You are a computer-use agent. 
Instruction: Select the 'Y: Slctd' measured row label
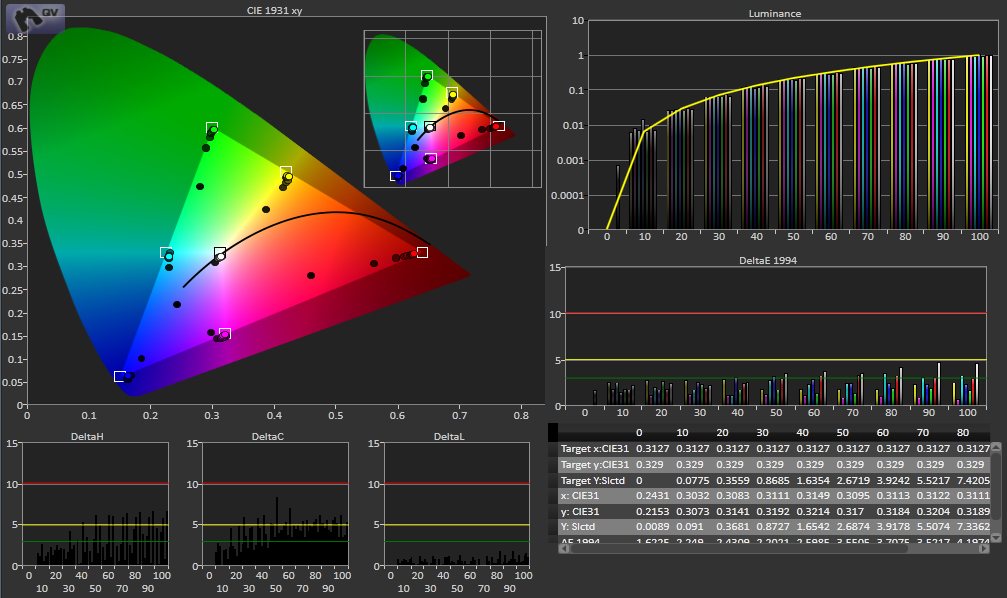[x=578, y=527]
